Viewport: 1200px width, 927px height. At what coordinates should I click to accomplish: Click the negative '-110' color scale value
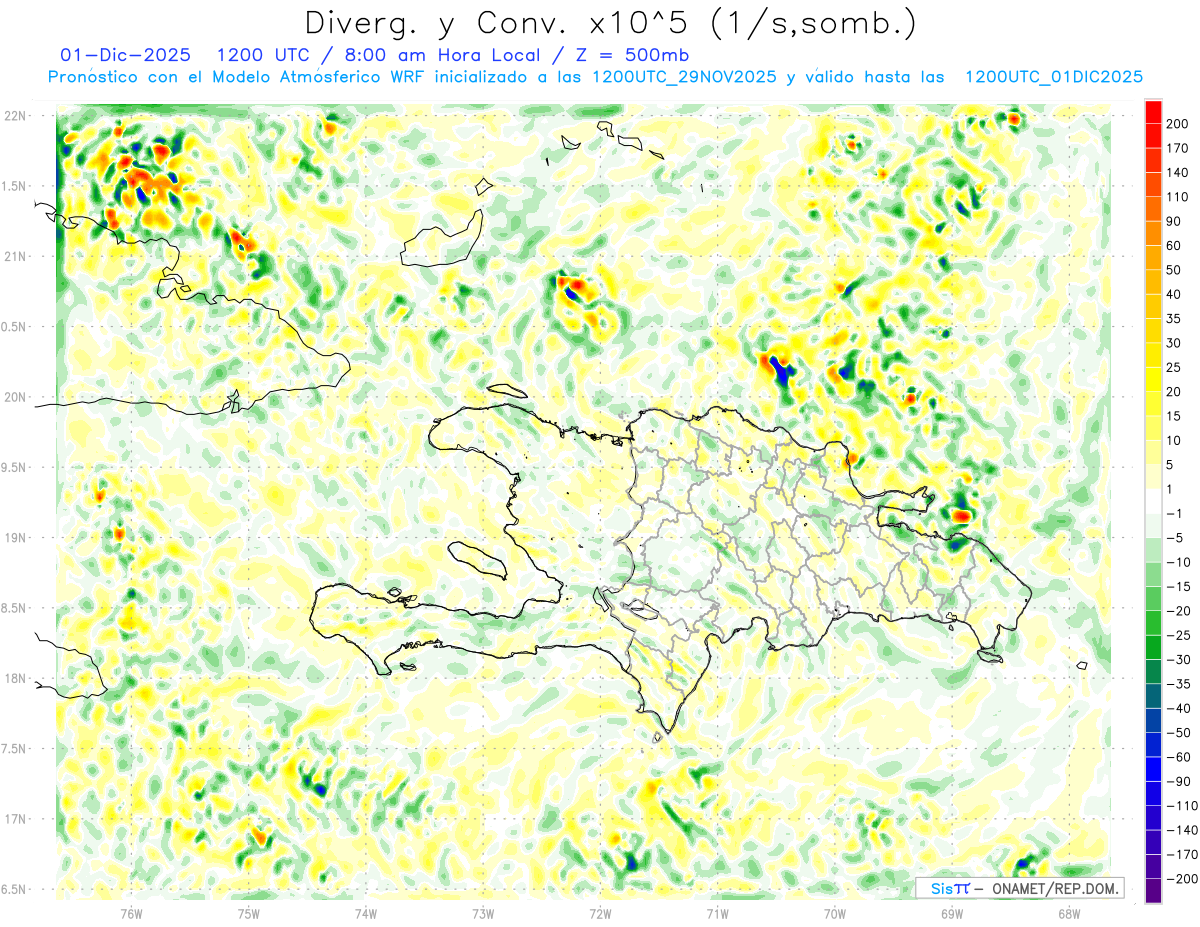(x=1181, y=806)
